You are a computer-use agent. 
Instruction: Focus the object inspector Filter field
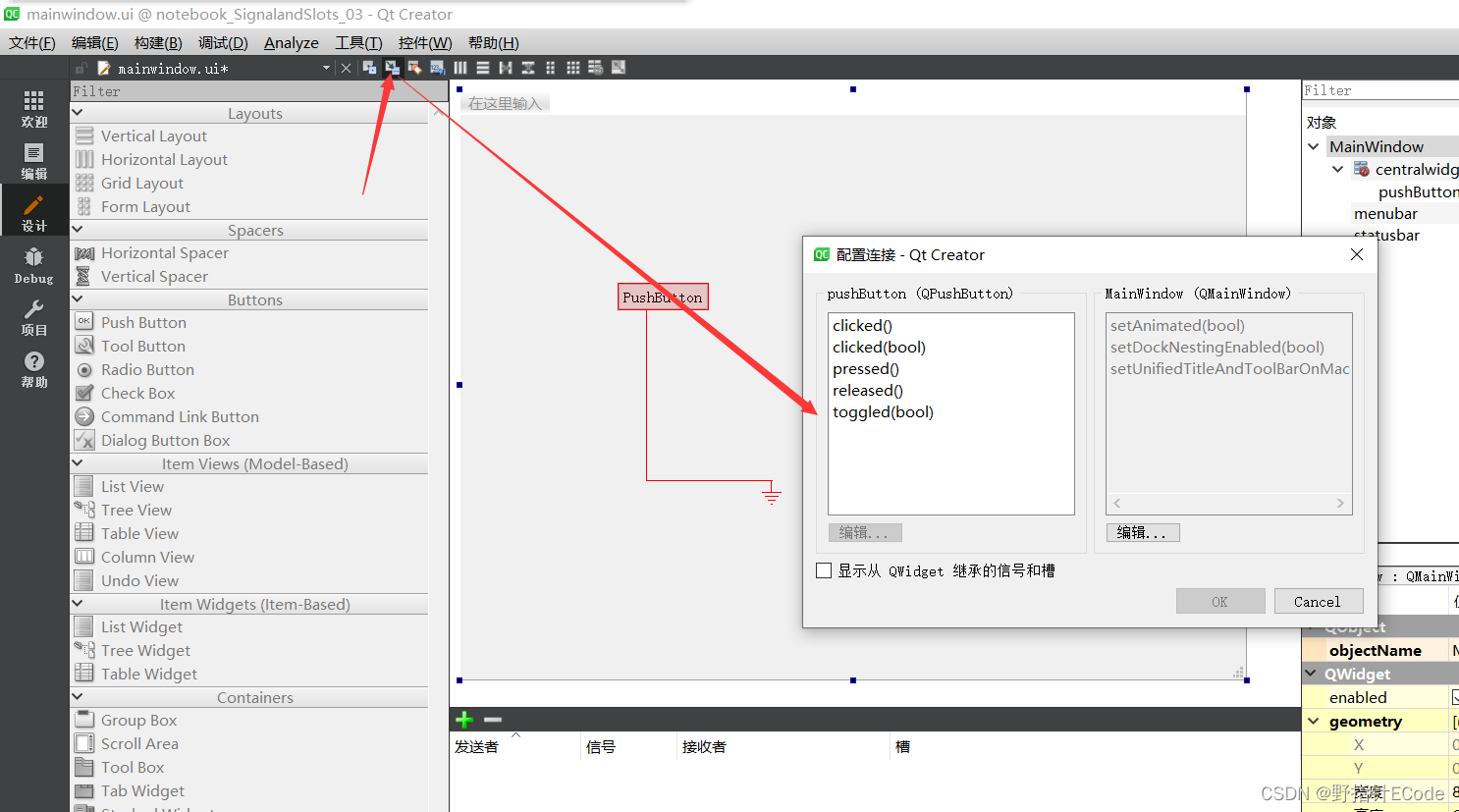click(x=1380, y=90)
